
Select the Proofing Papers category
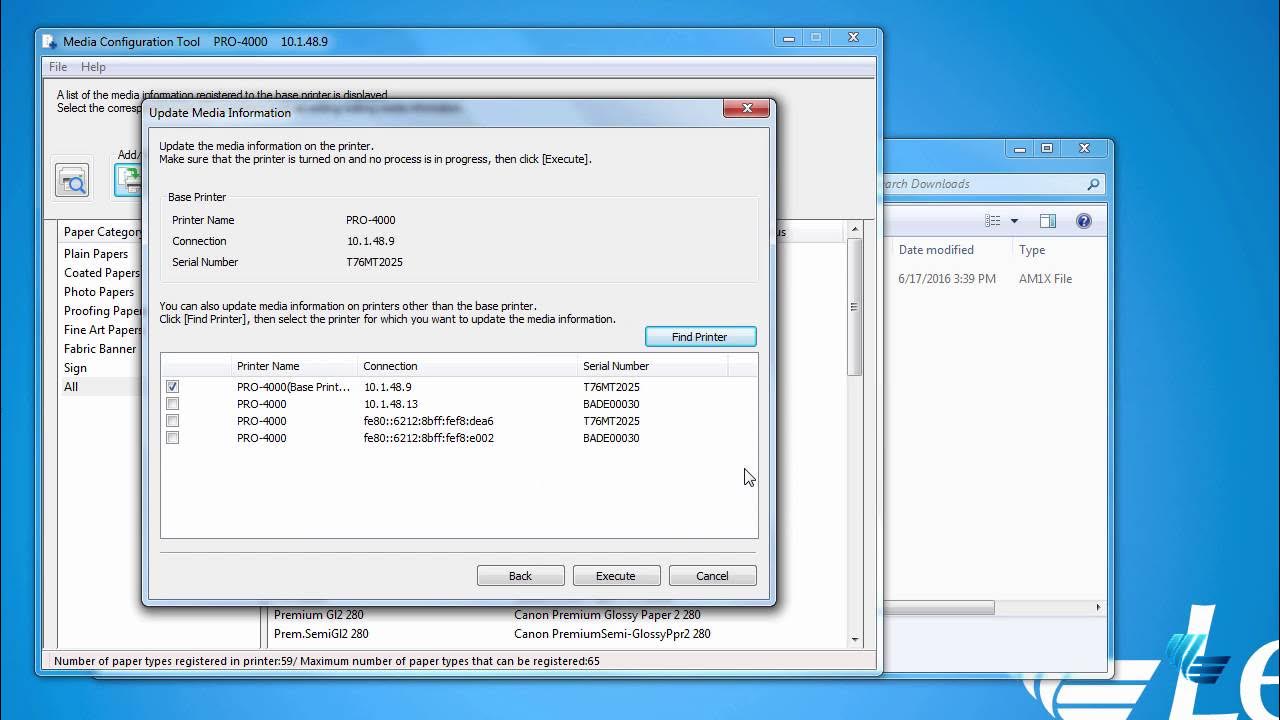tap(101, 311)
